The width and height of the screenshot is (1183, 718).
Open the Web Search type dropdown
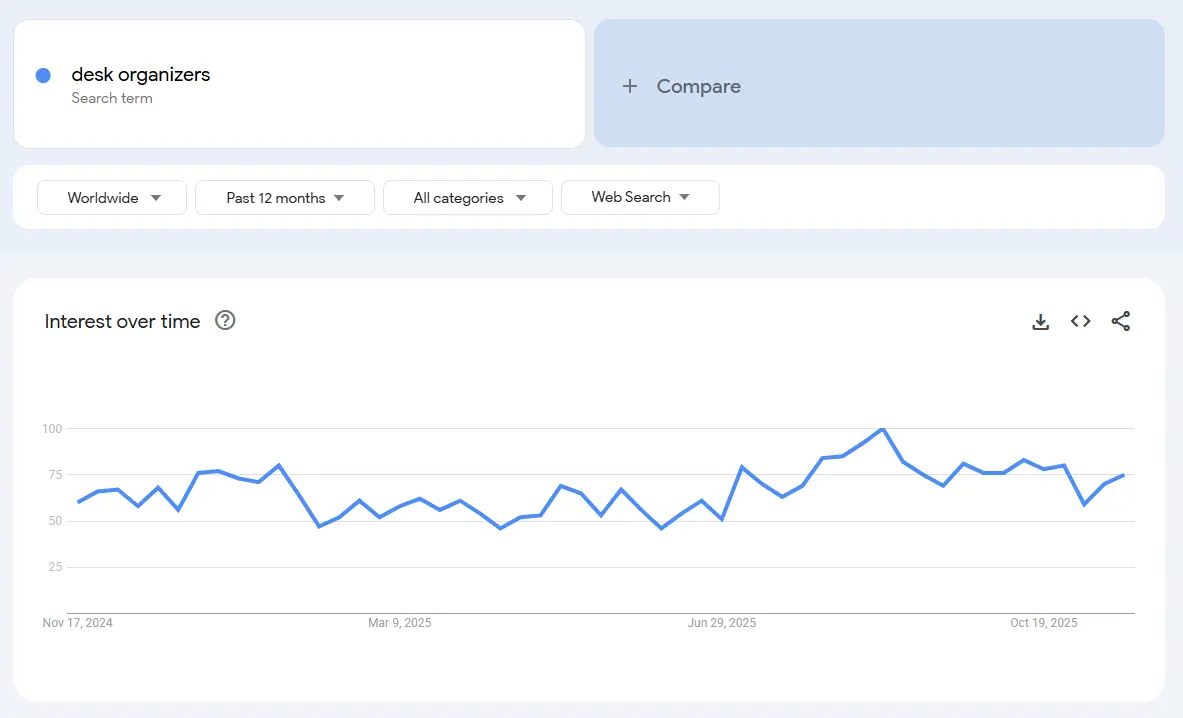640,198
